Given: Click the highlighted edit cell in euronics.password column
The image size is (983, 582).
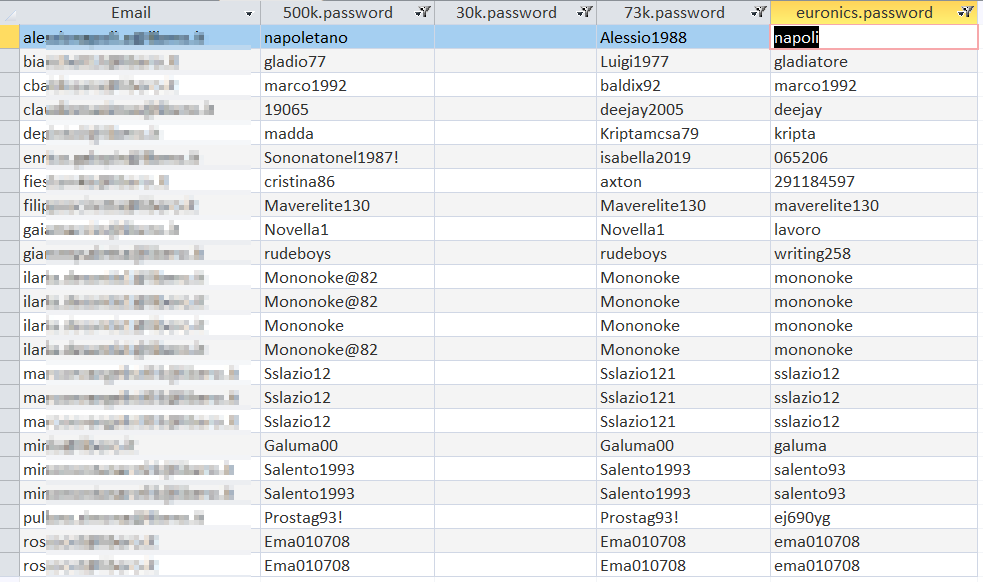Looking at the screenshot, I should pyautogui.click(x=875, y=37).
